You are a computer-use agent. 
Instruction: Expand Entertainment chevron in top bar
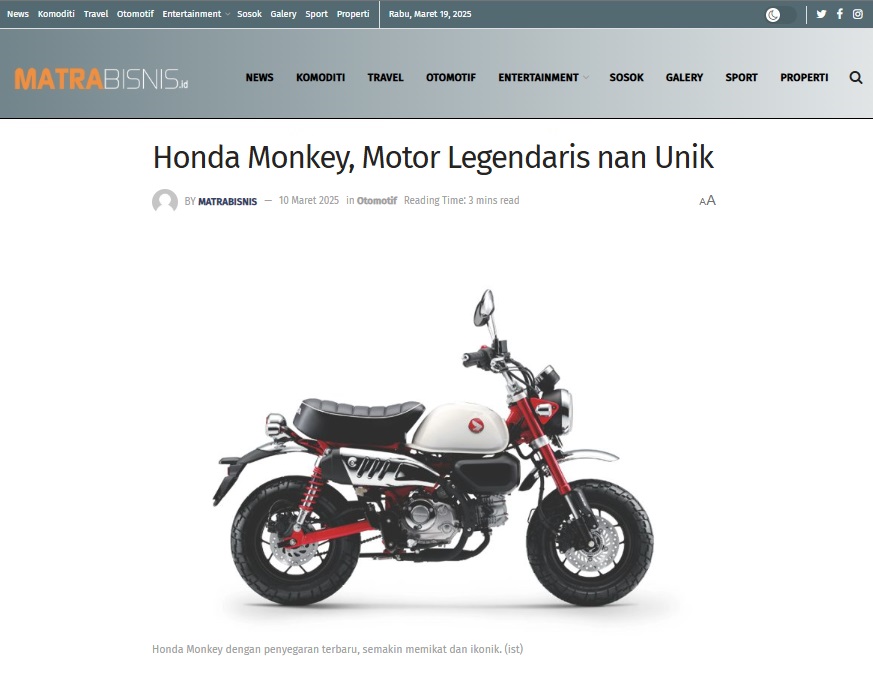(x=228, y=14)
